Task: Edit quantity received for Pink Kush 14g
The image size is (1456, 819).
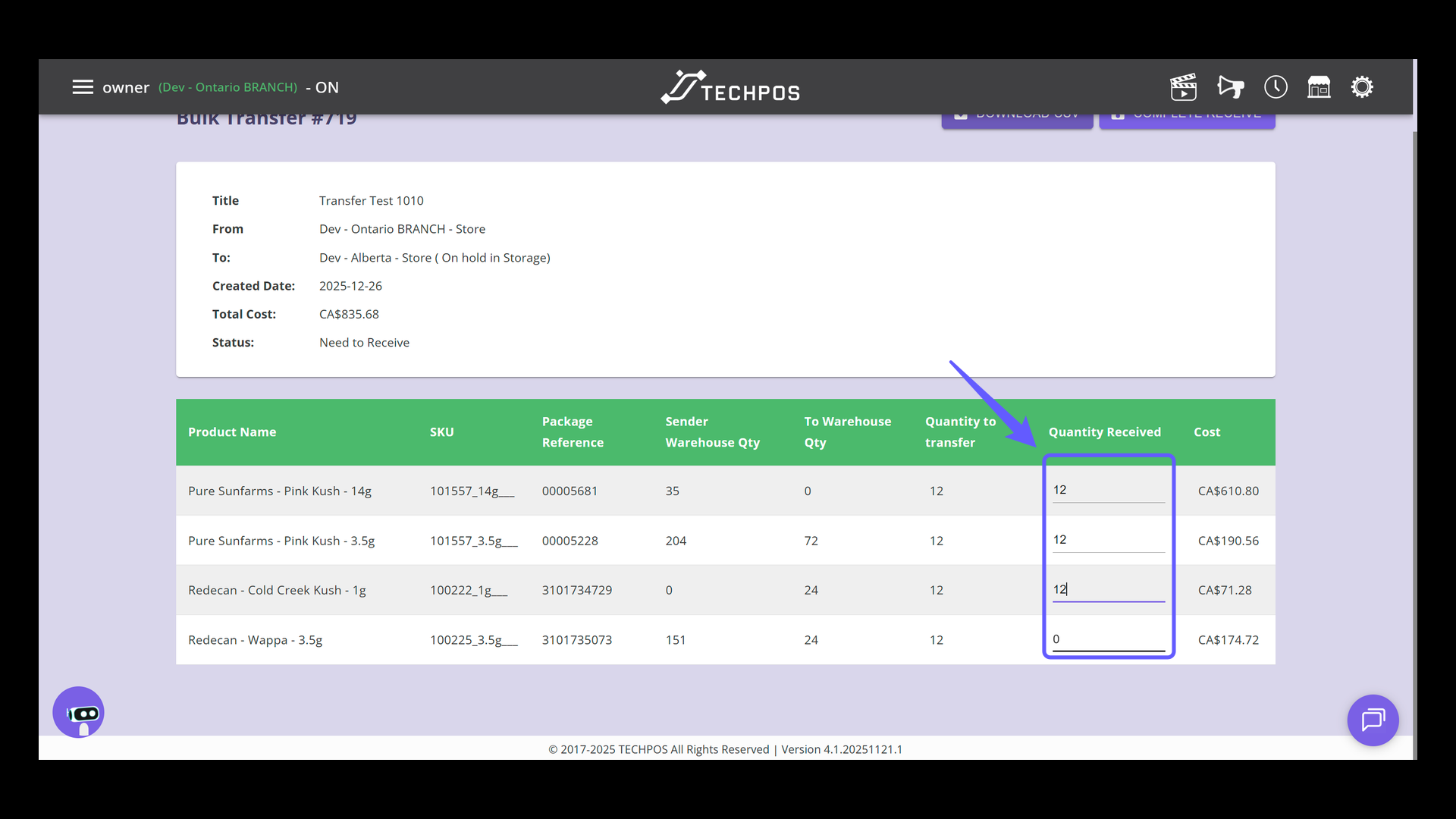Action: [x=1107, y=491]
